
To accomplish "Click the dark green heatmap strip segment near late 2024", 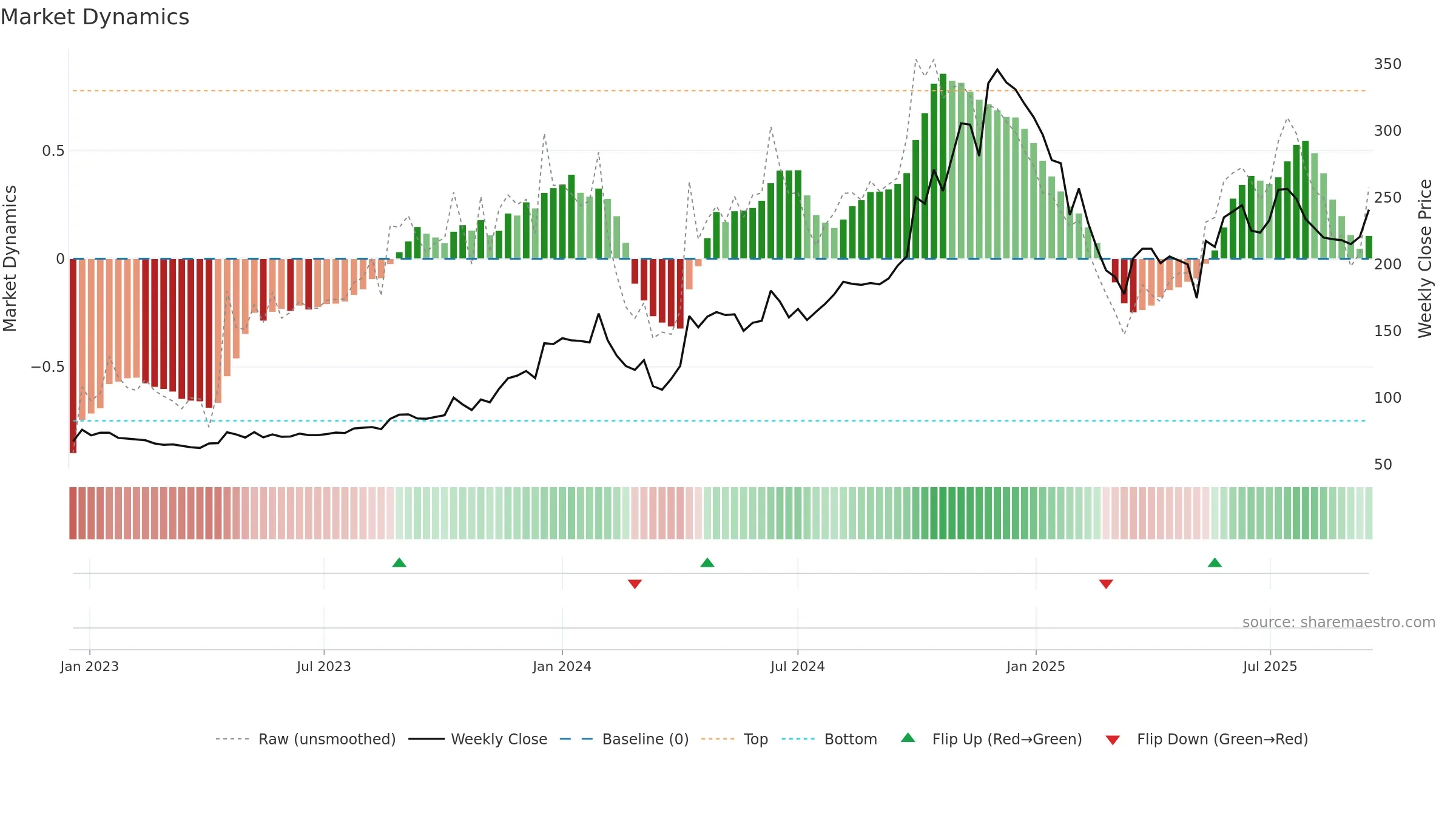I will pos(943,513).
